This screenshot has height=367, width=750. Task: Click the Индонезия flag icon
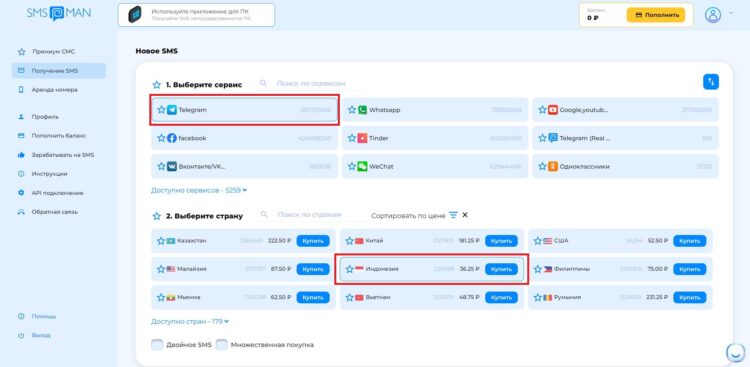(x=359, y=269)
